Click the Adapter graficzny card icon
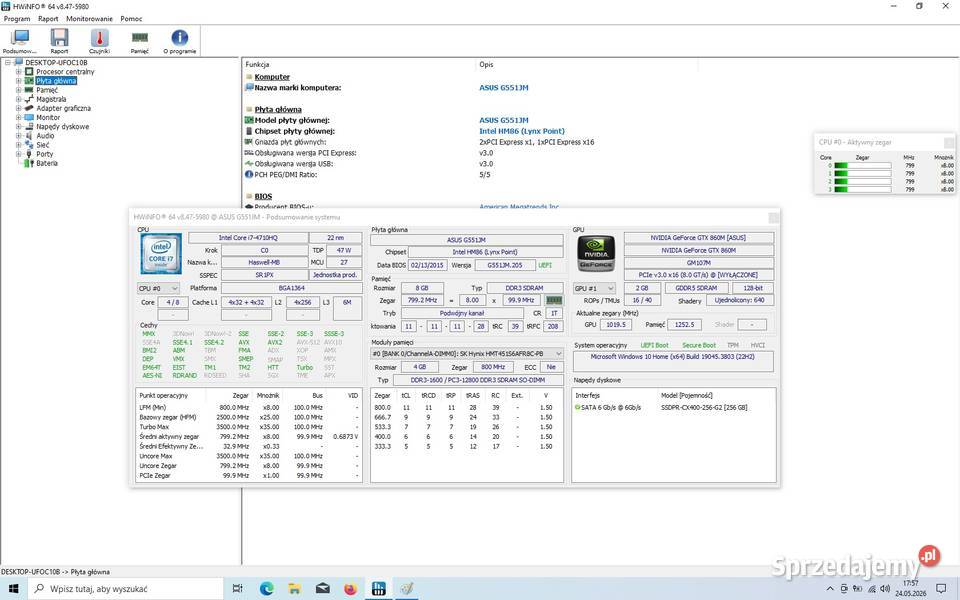This screenshot has width=960, height=600. 29,108
